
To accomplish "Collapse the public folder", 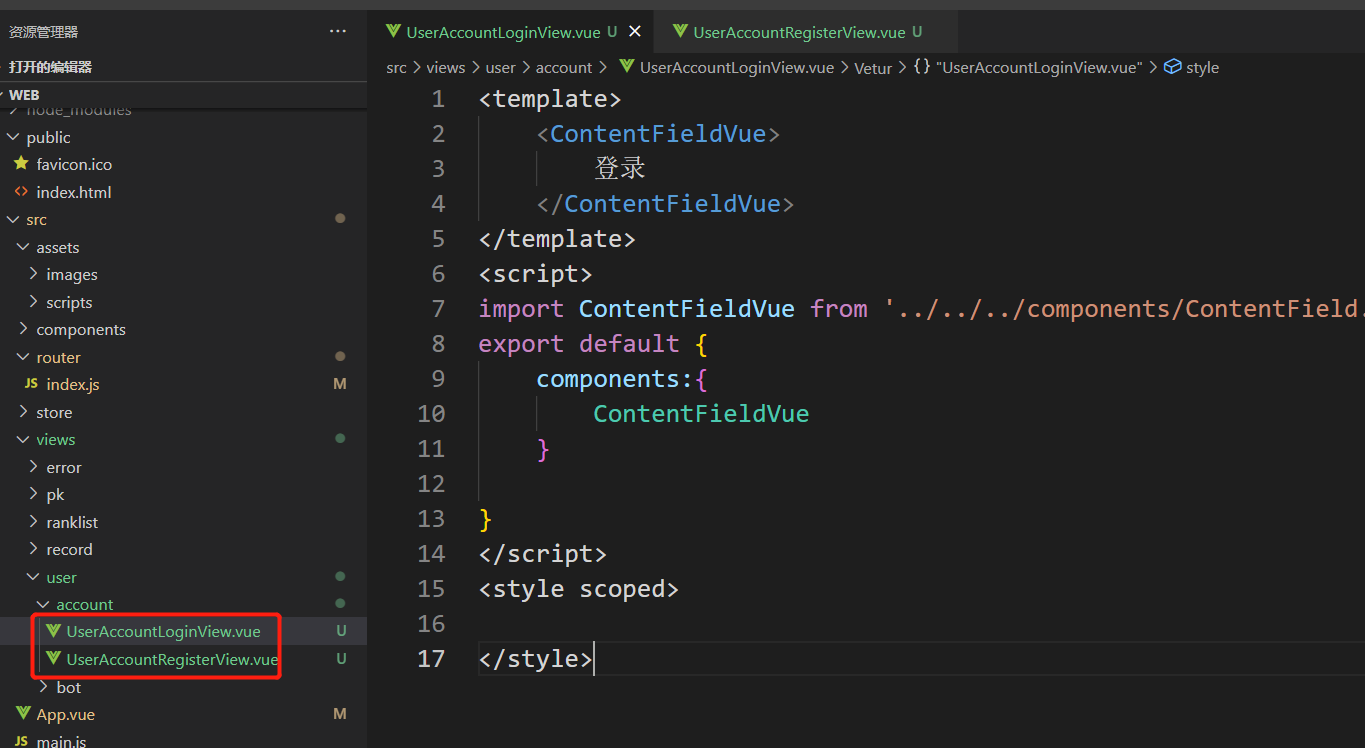I will pyautogui.click(x=12, y=137).
